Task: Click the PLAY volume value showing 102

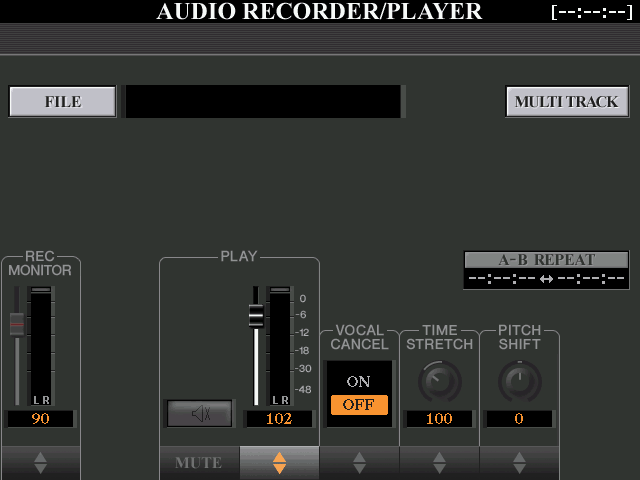Action: pyautogui.click(x=279, y=419)
